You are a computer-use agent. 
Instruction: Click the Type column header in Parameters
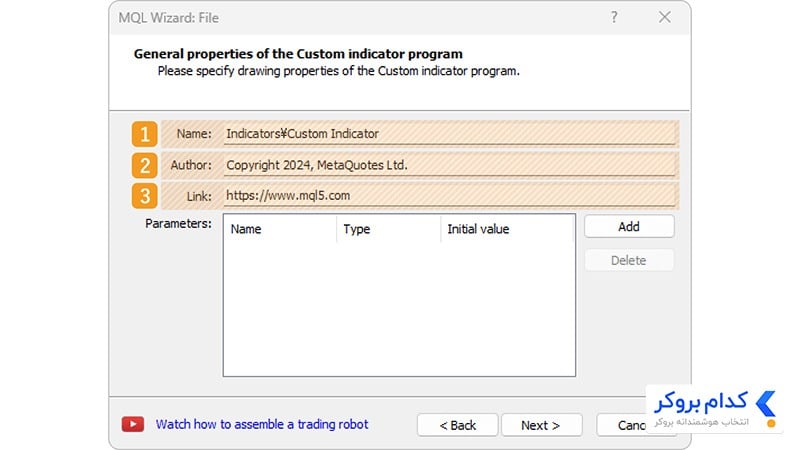click(x=389, y=229)
